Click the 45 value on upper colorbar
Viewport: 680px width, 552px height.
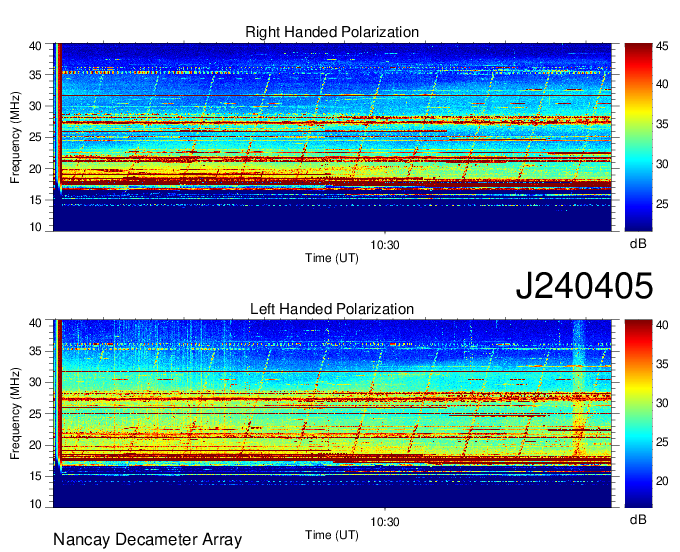pyautogui.click(x=662, y=46)
